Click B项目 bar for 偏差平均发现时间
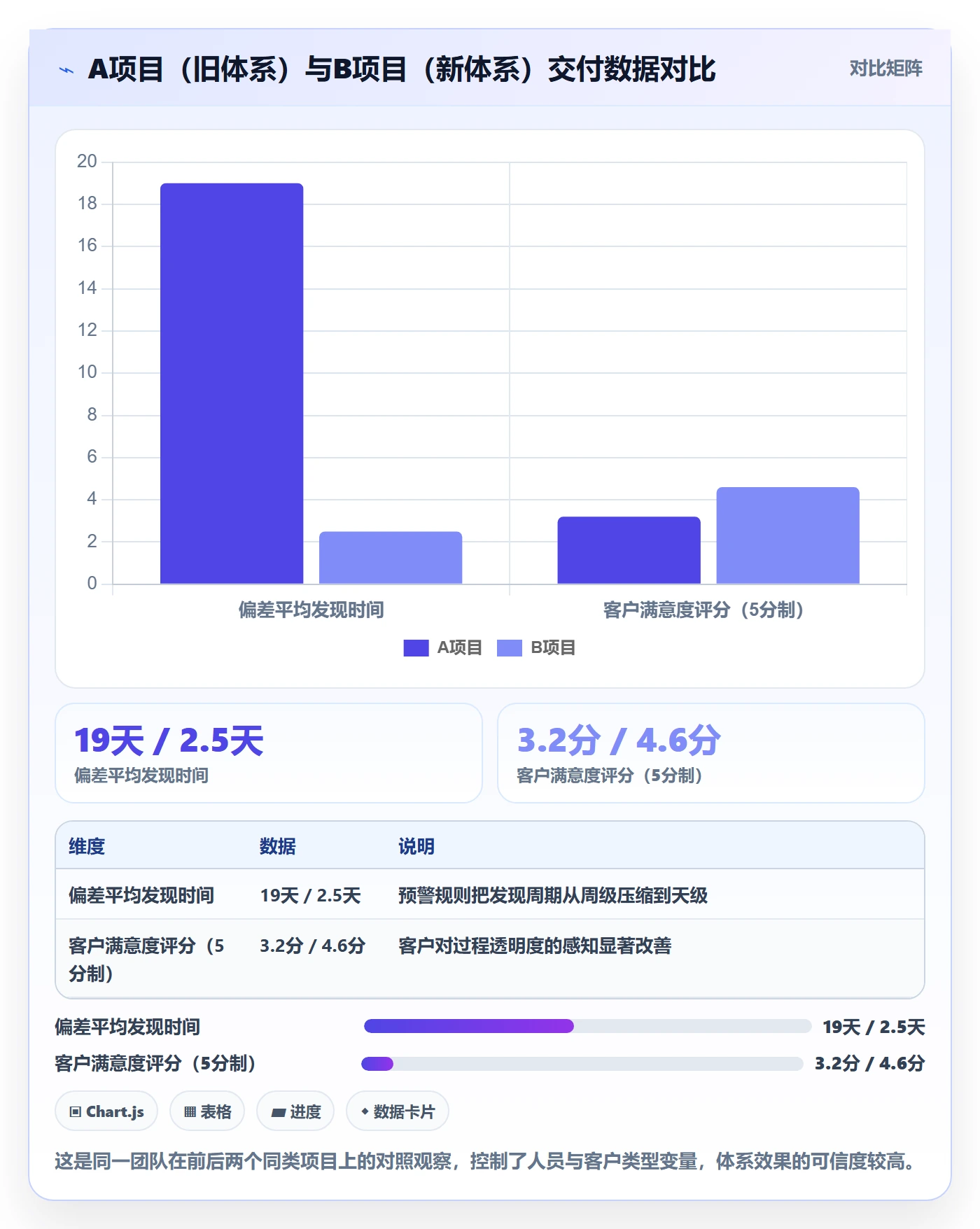Viewport: 980px width, 1229px height. [391, 558]
